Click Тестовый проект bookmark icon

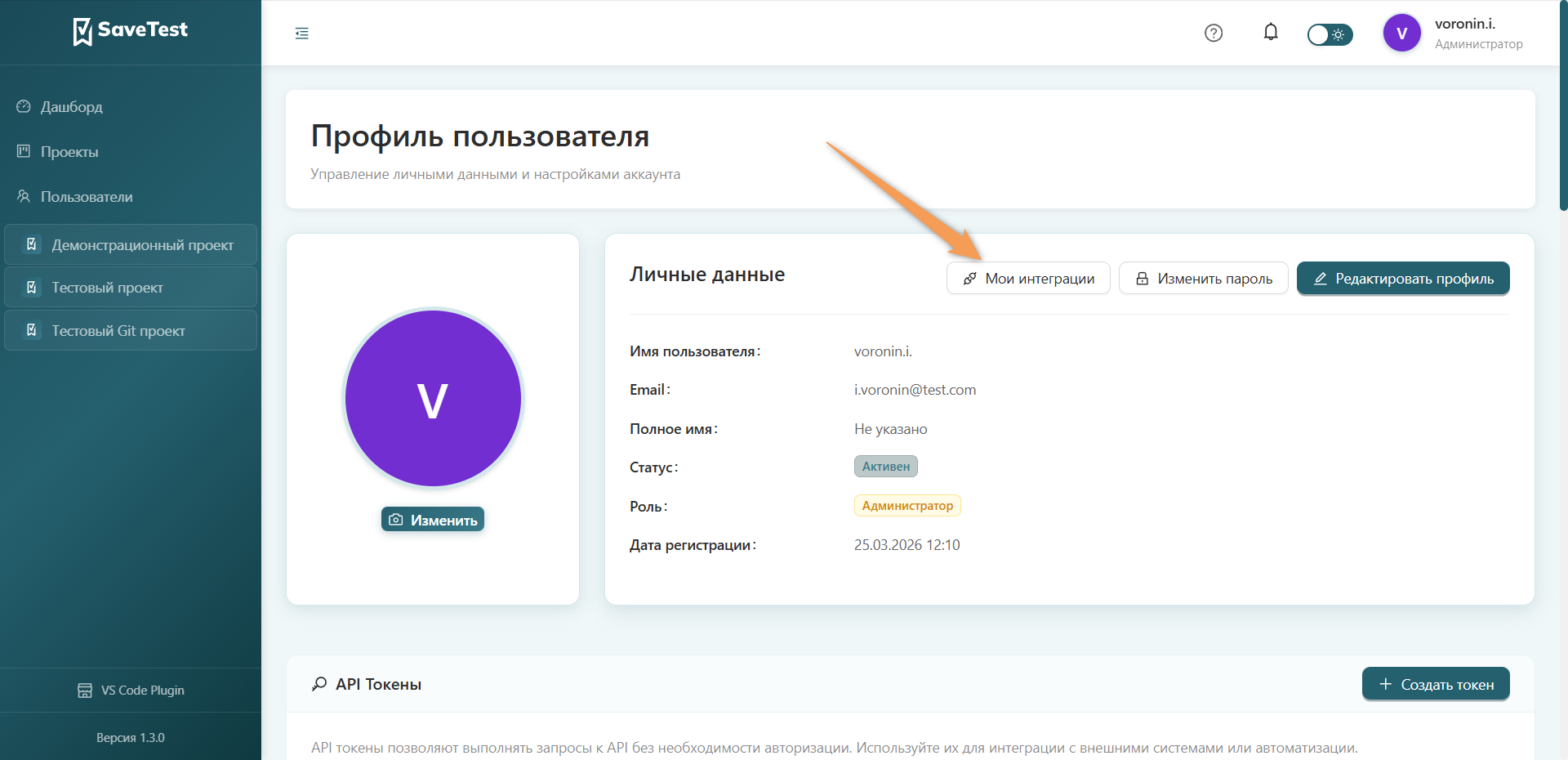(32, 288)
